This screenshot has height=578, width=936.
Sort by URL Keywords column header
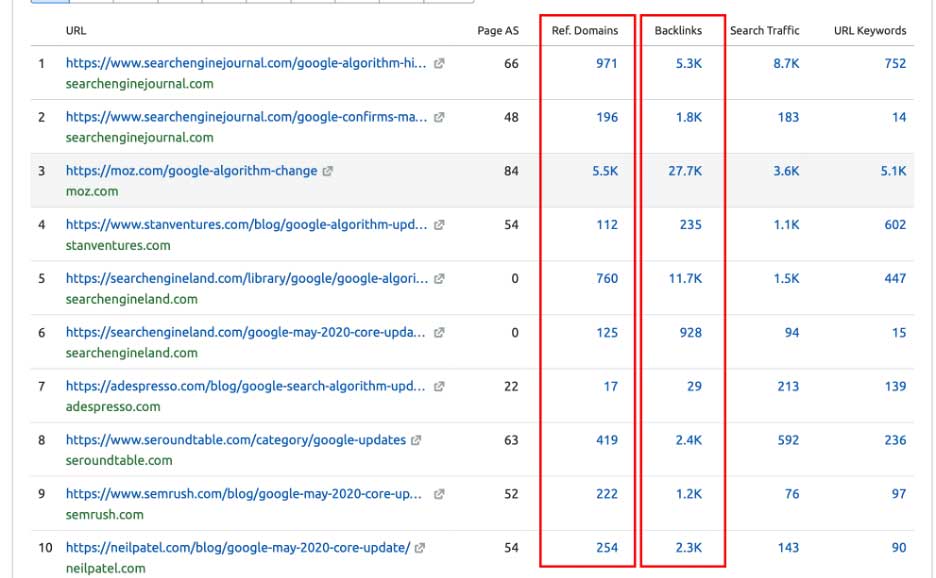tap(870, 30)
